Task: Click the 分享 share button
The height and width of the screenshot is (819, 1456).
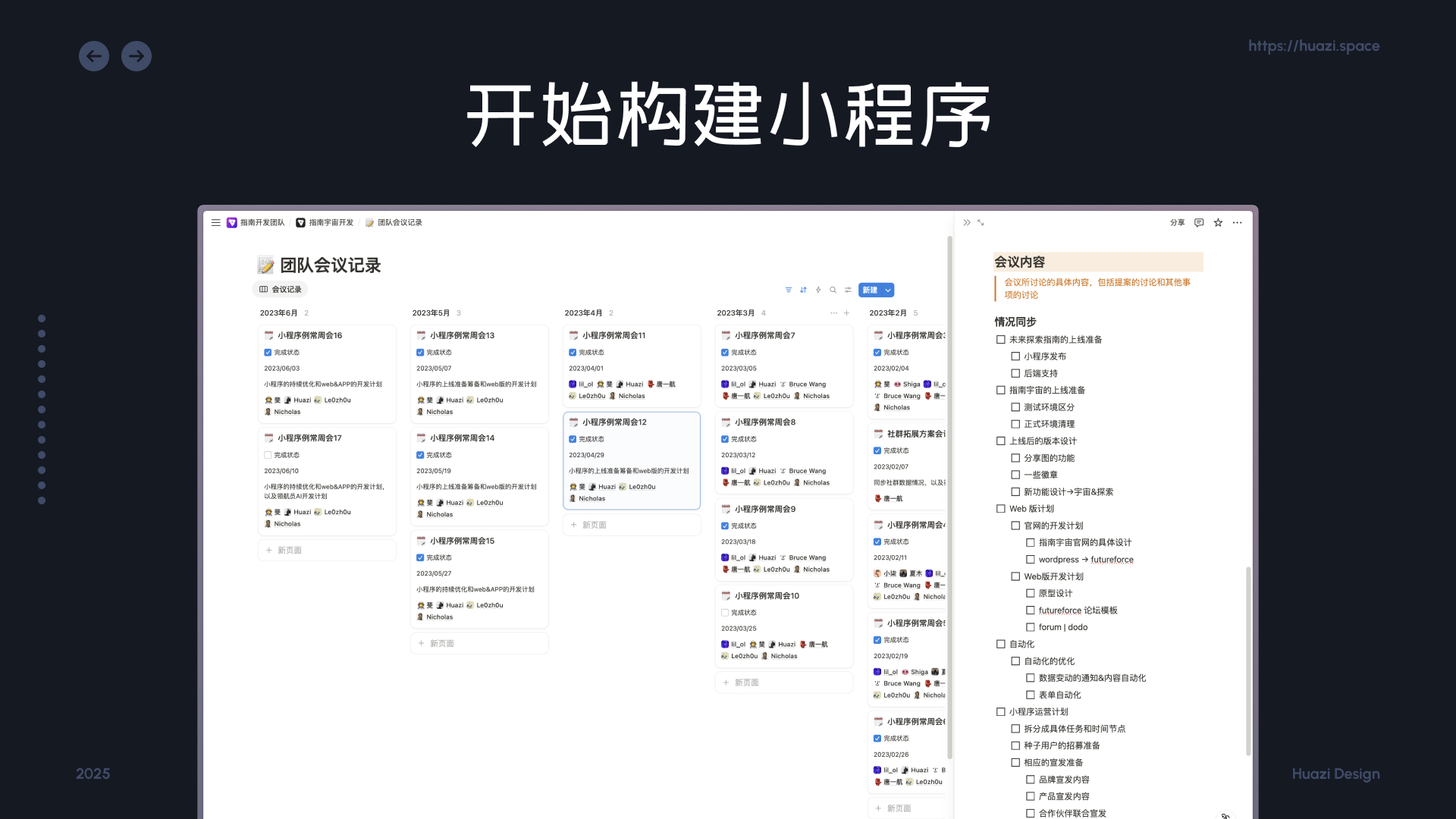Action: 1177,222
